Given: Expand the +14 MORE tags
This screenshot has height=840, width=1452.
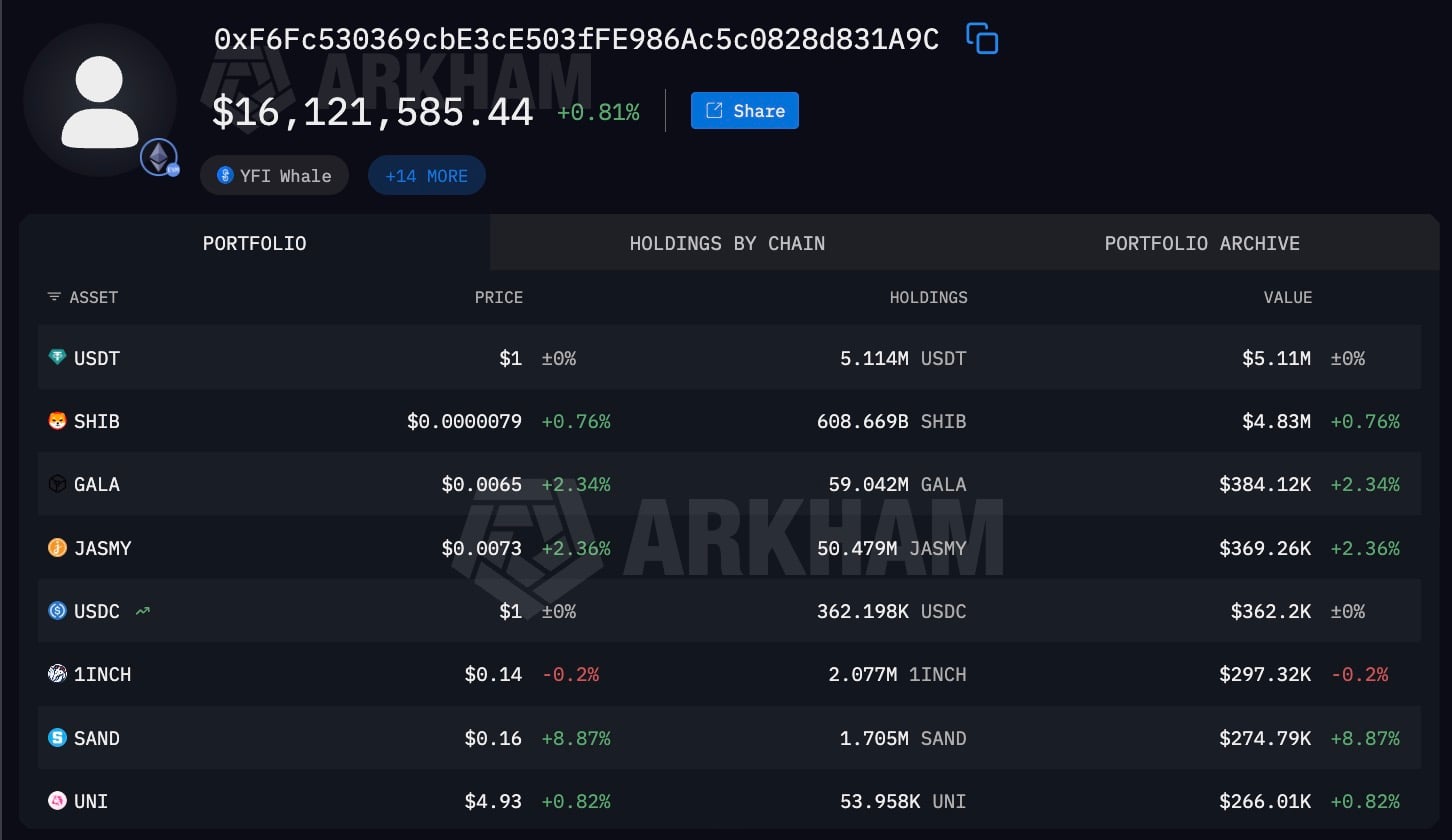Looking at the screenshot, I should pyautogui.click(x=427, y=176).
